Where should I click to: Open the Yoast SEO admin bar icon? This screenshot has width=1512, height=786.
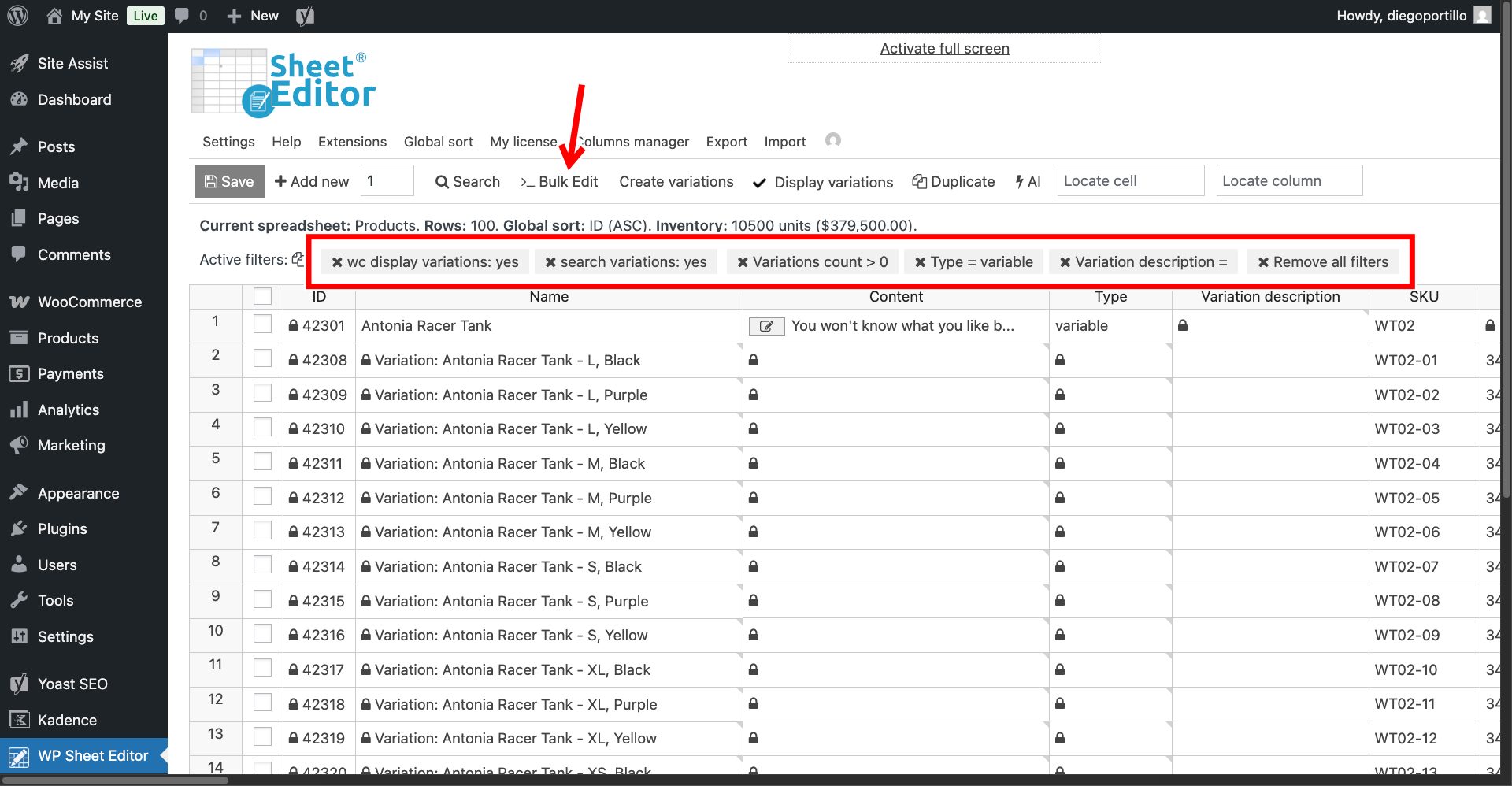(x=305, y=16)
